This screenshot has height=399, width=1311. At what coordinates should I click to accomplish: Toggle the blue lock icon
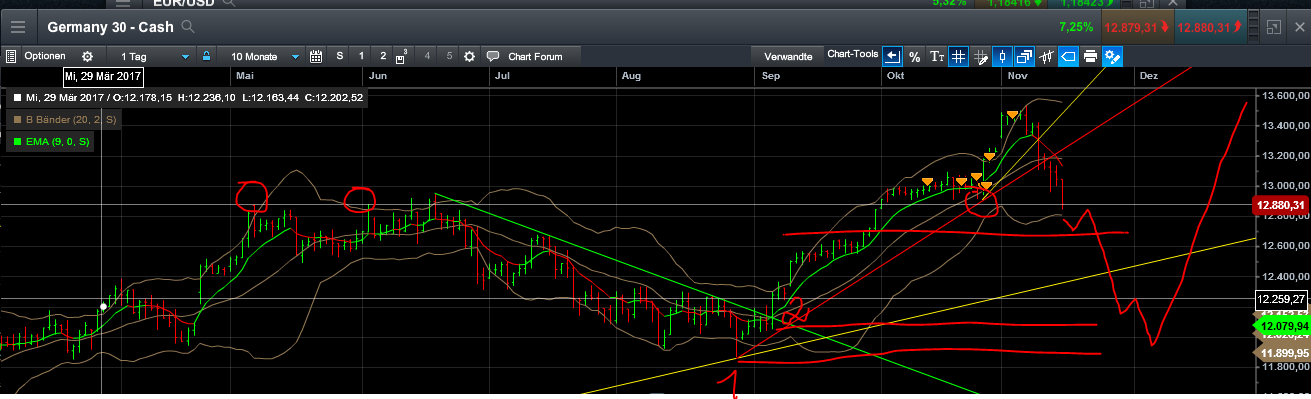click(206, 56)
